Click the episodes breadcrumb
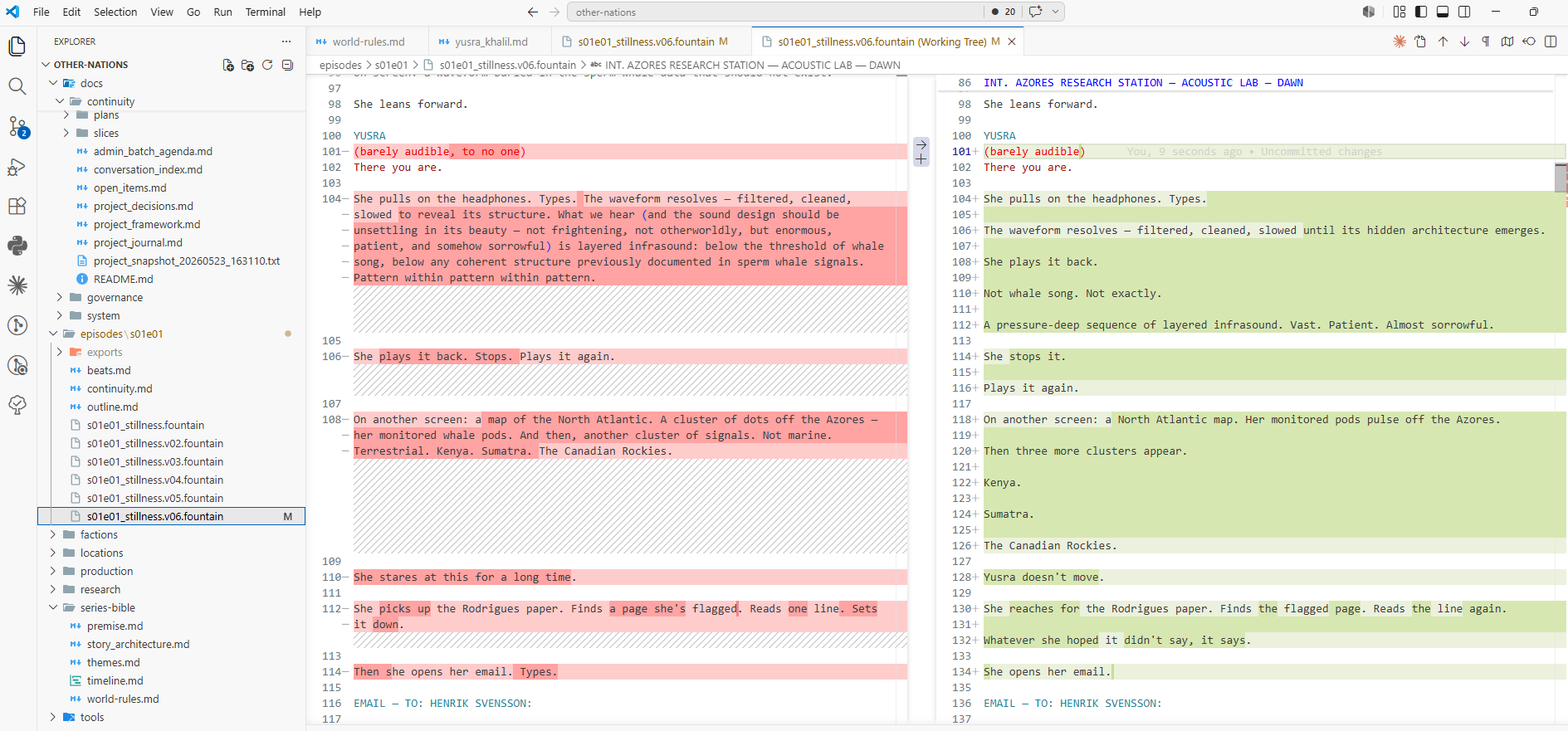This screenshot has height=731, width=1568. [340, 65]
